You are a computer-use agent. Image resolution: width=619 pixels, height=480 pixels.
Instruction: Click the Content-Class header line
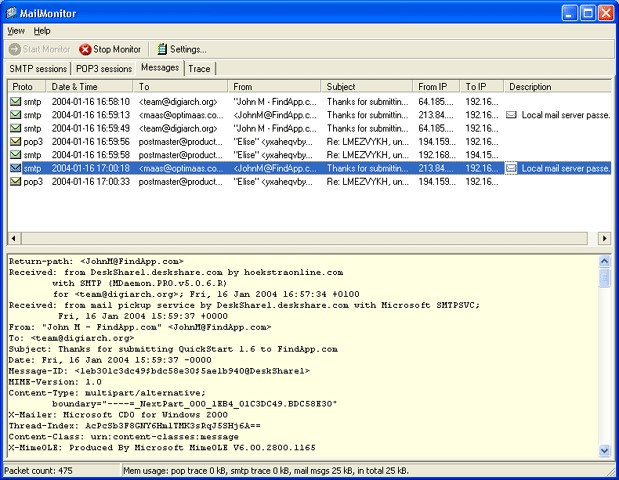124,437
